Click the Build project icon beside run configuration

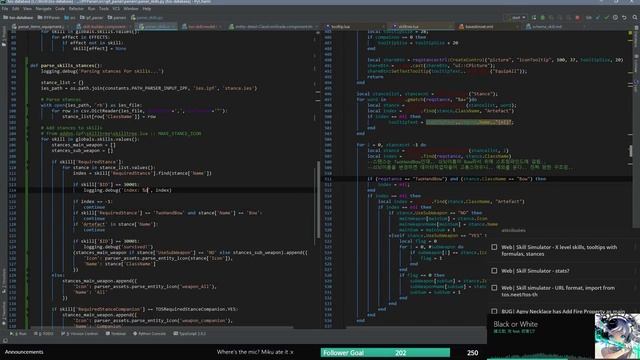(534, 18)
